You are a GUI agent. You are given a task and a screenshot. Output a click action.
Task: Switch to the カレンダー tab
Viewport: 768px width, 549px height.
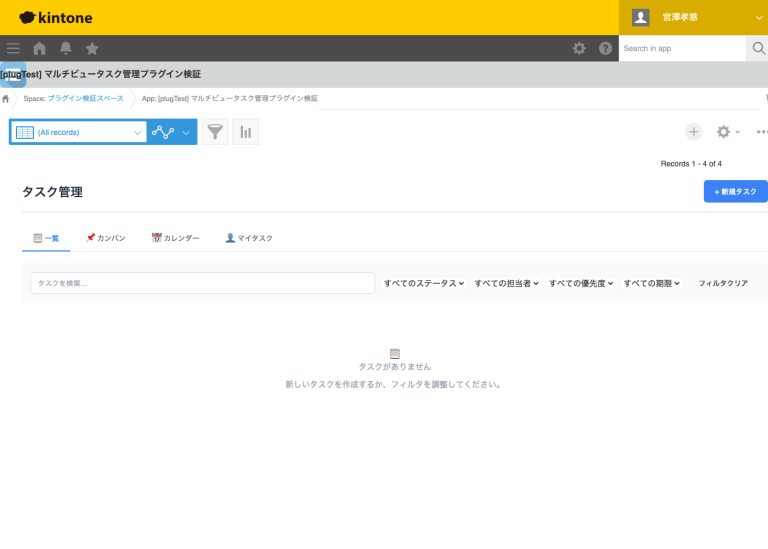(175, 238)
